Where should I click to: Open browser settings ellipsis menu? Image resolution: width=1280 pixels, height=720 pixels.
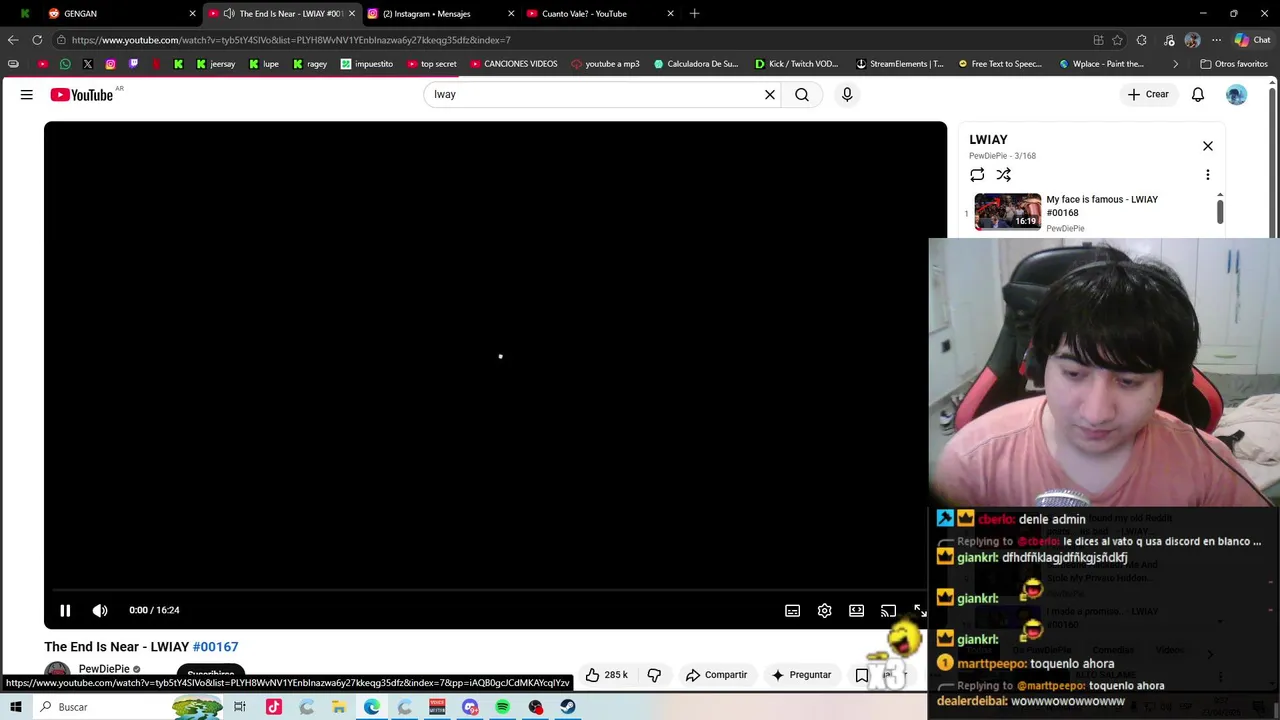1216,40
